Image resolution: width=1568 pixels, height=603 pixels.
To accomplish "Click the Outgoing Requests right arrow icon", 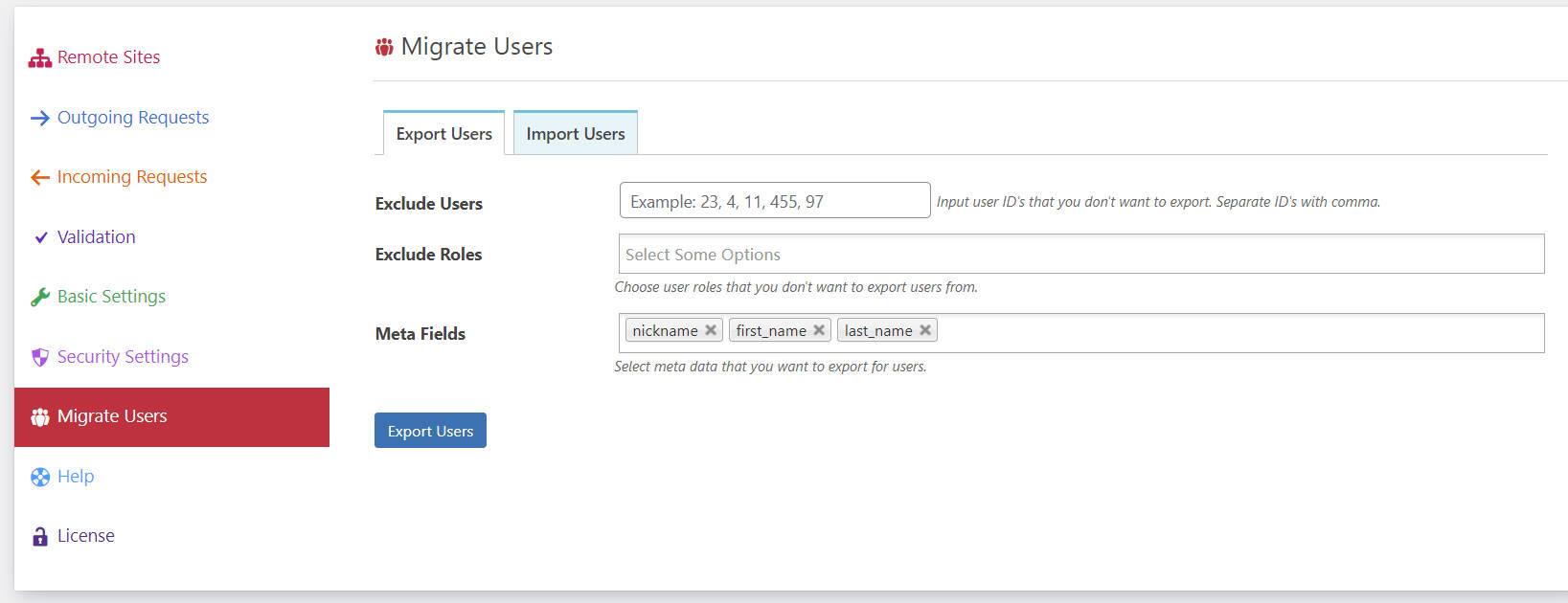I will click(39, 119).
